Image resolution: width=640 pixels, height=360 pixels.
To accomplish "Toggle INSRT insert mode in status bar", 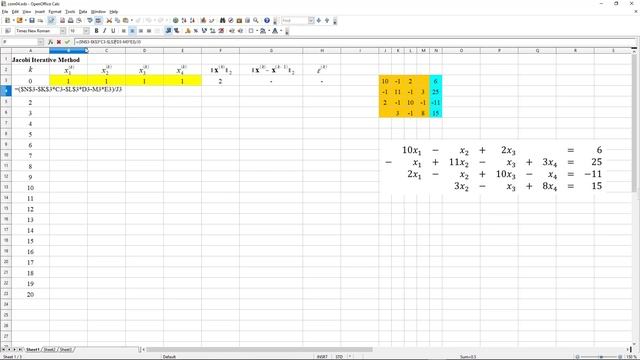I will [322, 357].
